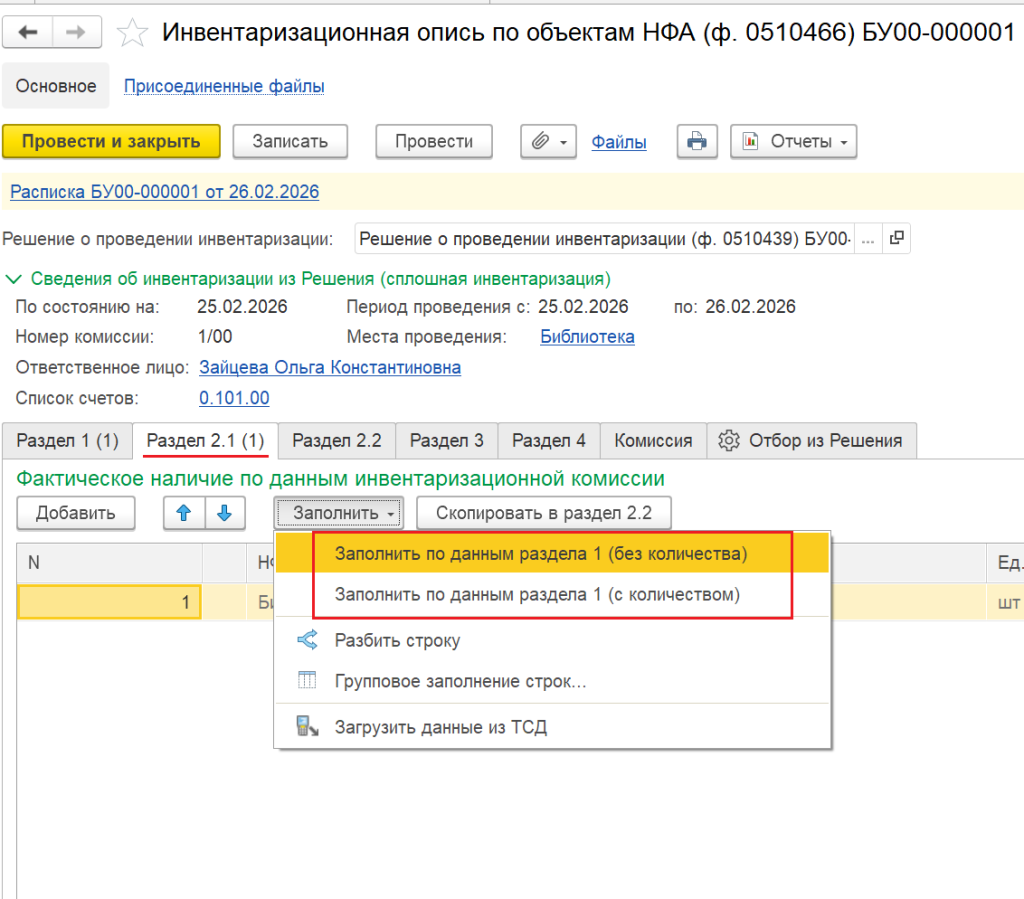This screenshot has width=1024, height=899.
Task: Open the Расписка БУ00-000001 link
Action: pyautogui.click(x=164, y=191)
